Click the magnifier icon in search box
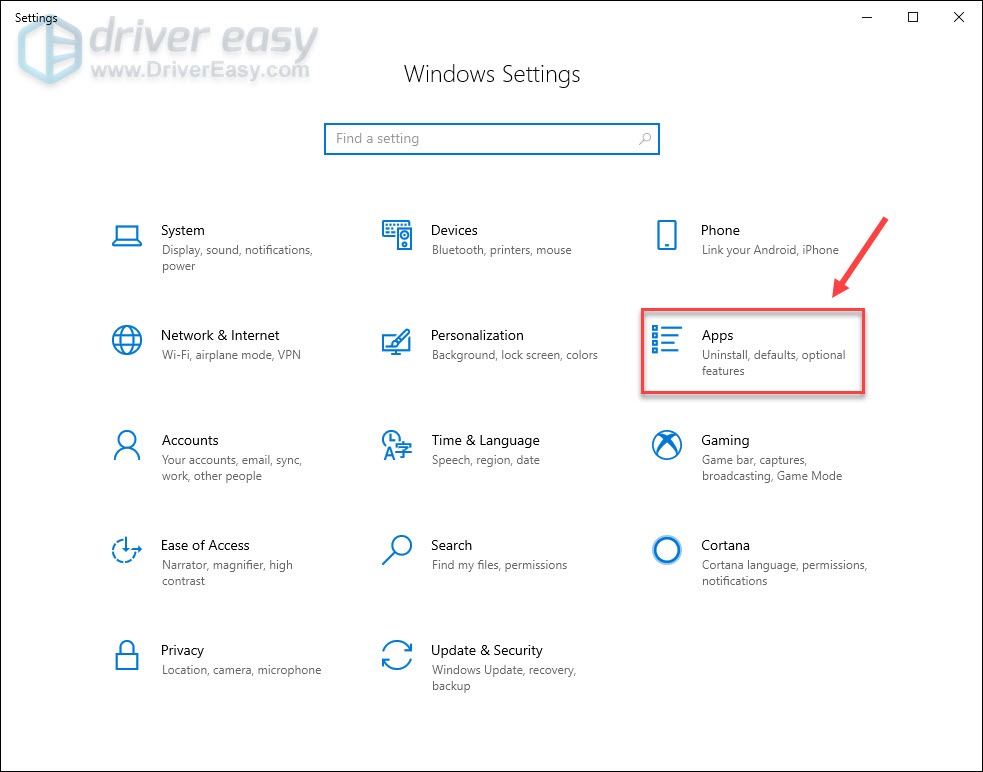 (645, 139)
